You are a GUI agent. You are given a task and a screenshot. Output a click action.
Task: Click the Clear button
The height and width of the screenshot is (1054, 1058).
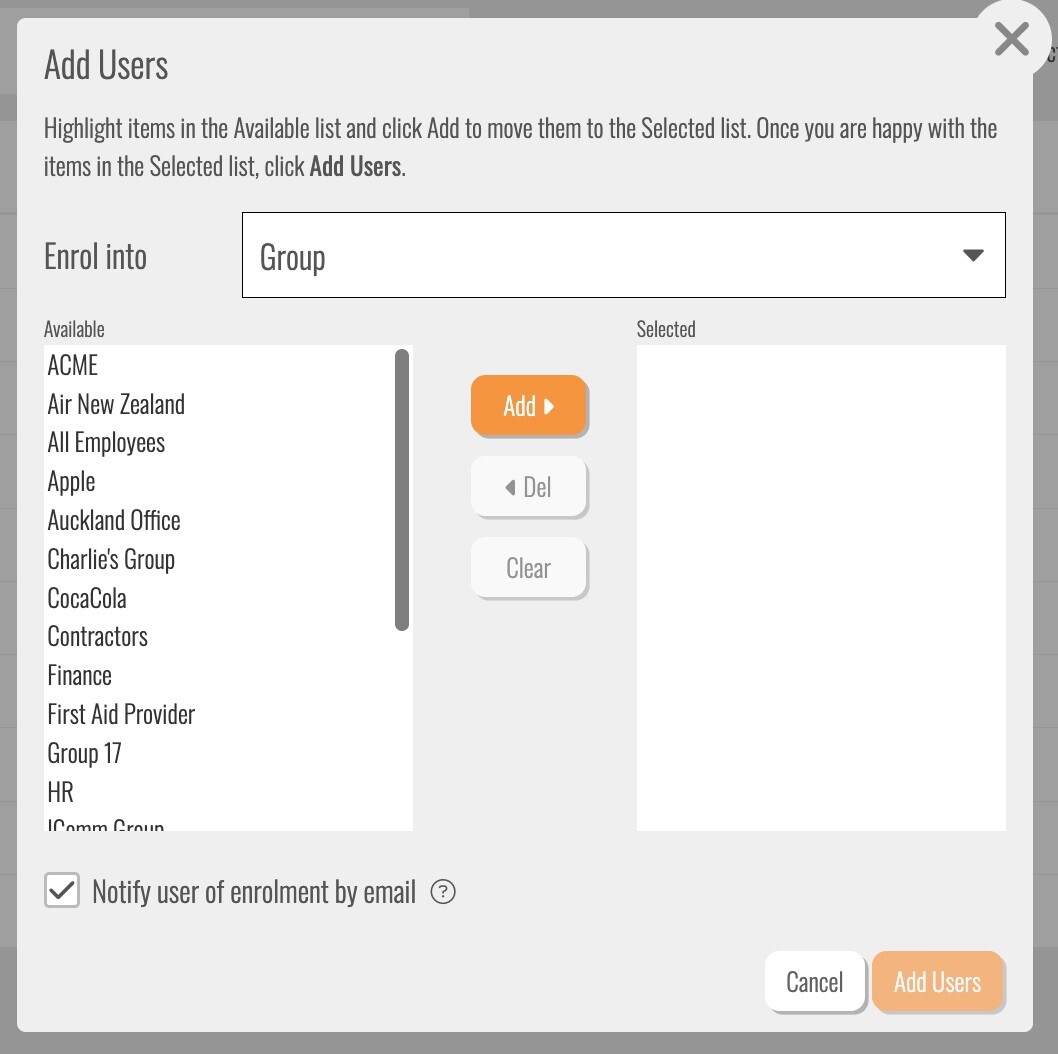[528, 568]
